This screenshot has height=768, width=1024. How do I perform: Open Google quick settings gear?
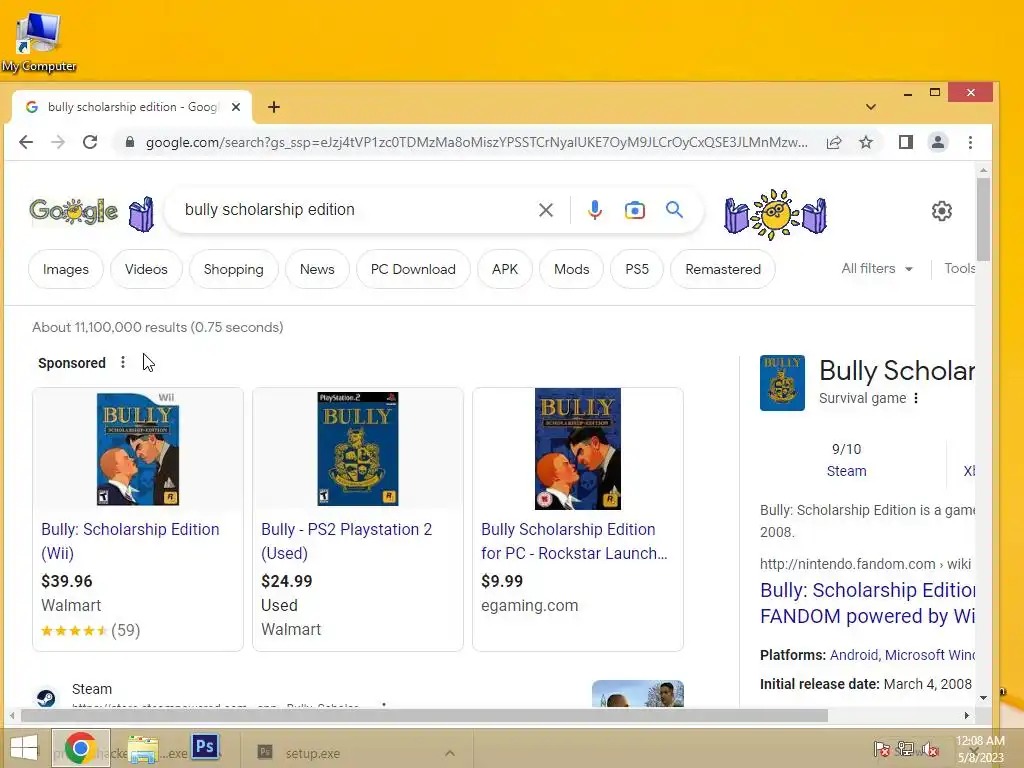coord(941,211)
